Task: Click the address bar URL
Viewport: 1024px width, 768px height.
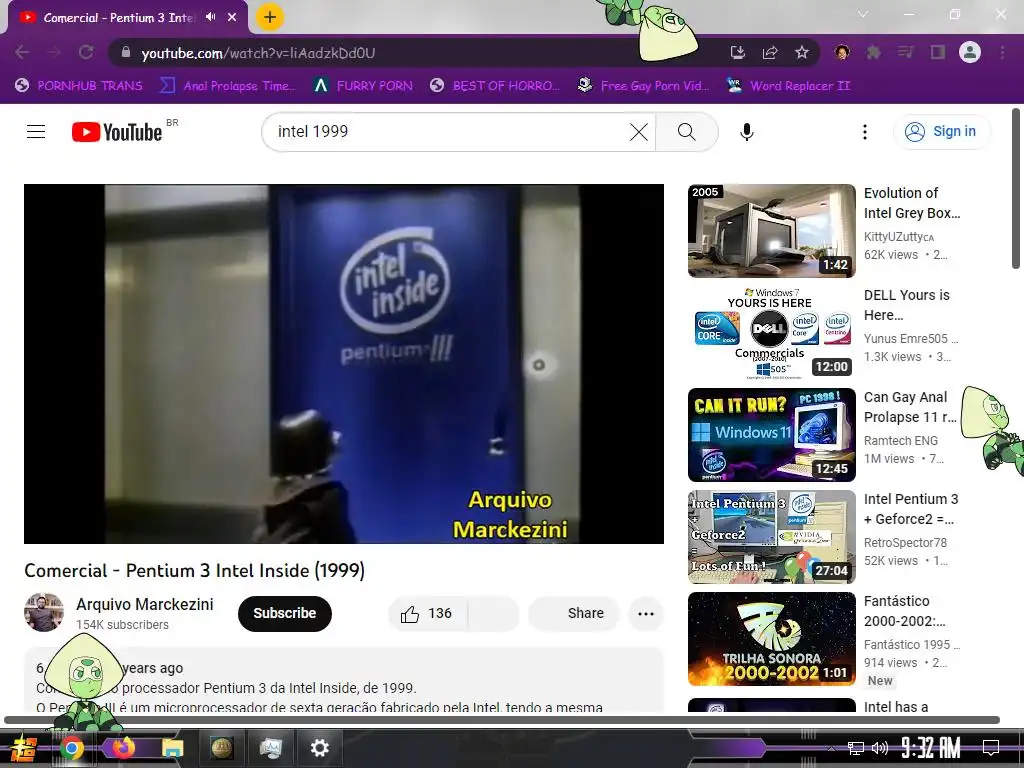Action: [x=259, y=53]
